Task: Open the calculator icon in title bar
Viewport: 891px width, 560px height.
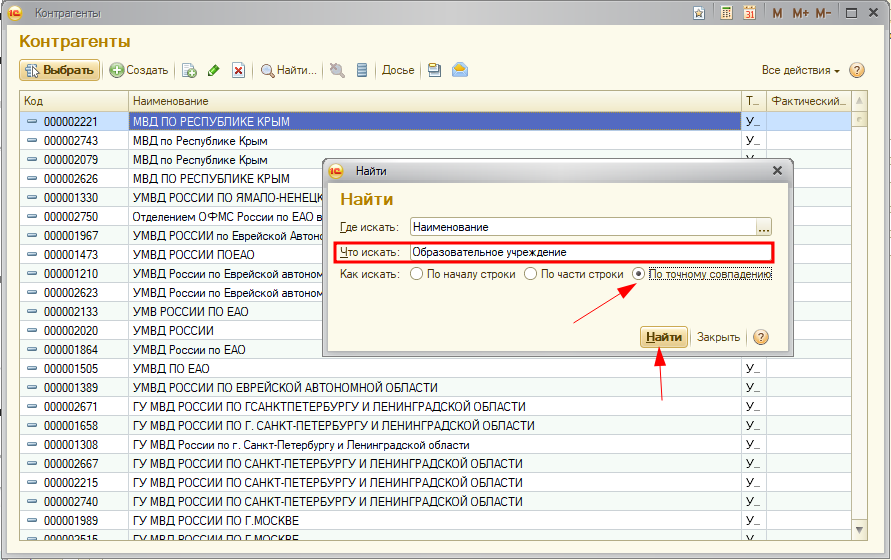Action: (725, 13)
